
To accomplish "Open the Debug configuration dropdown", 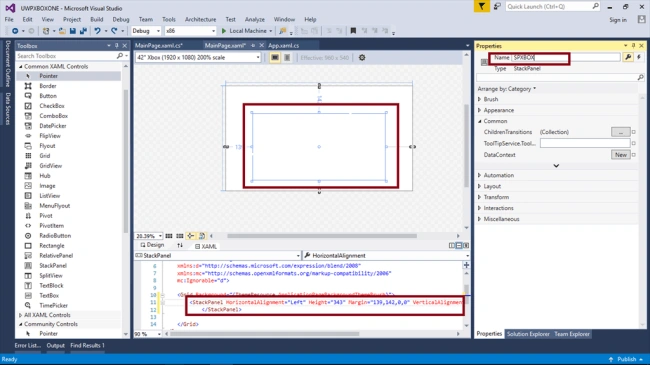I will [146, 31].
